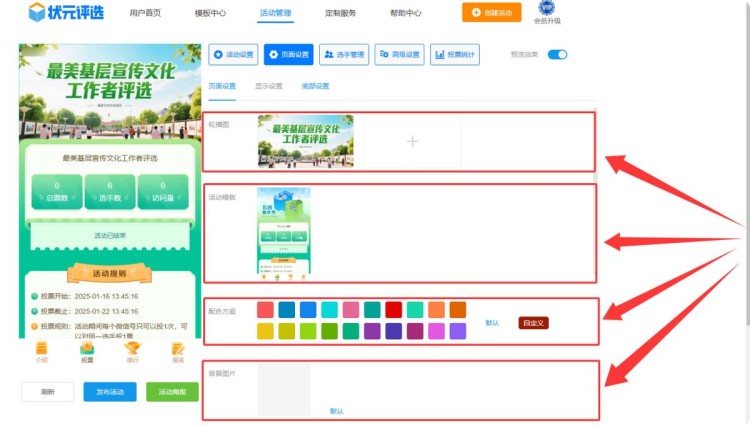Viewport: 750px width, 426px height.
Task: Click the orange 创建活动 button
Action: coord(491,12)
